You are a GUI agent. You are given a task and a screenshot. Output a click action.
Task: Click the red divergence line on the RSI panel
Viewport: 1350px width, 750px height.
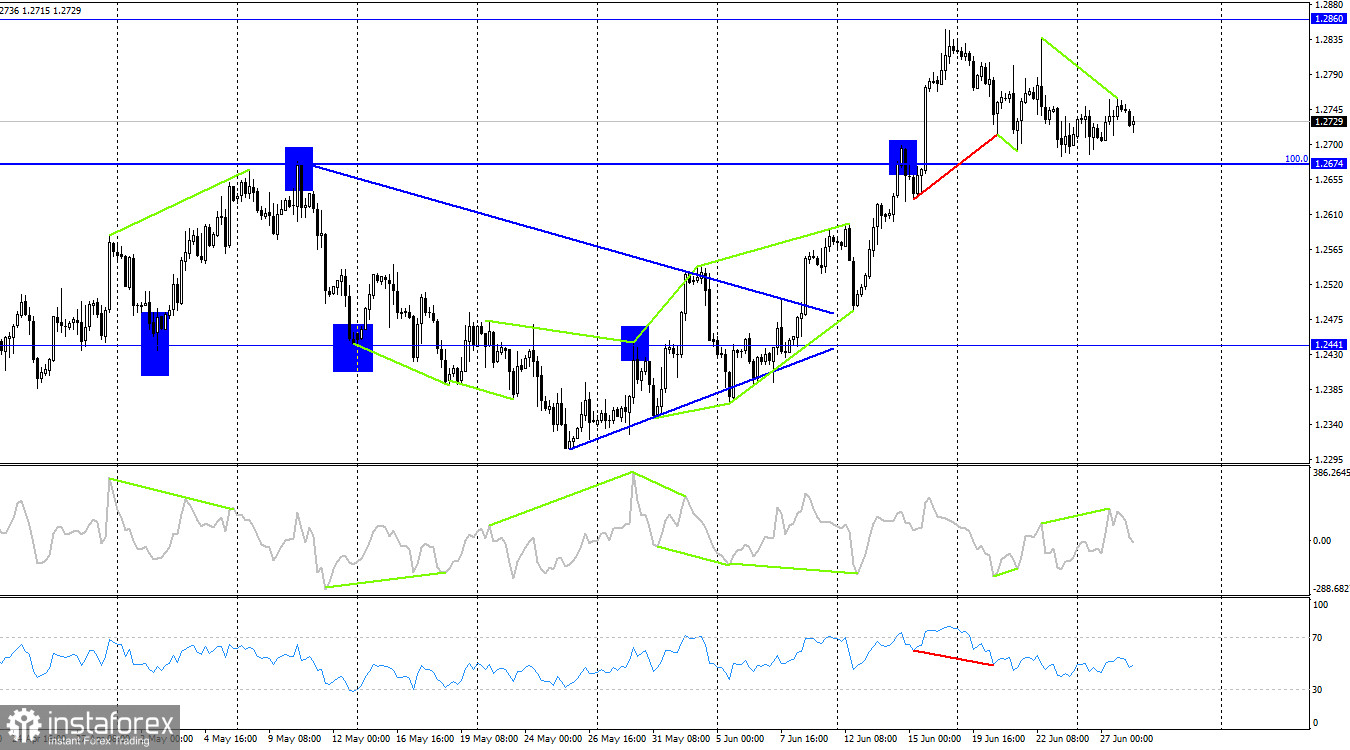click(x=953, y=657)
